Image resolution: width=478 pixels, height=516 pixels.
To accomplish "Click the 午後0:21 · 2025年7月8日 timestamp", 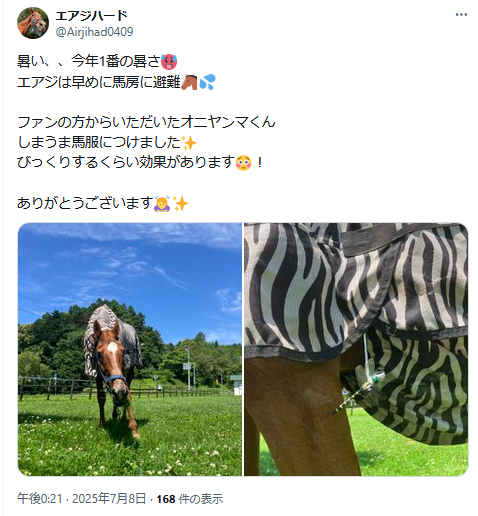I will (x=82, y=499).
